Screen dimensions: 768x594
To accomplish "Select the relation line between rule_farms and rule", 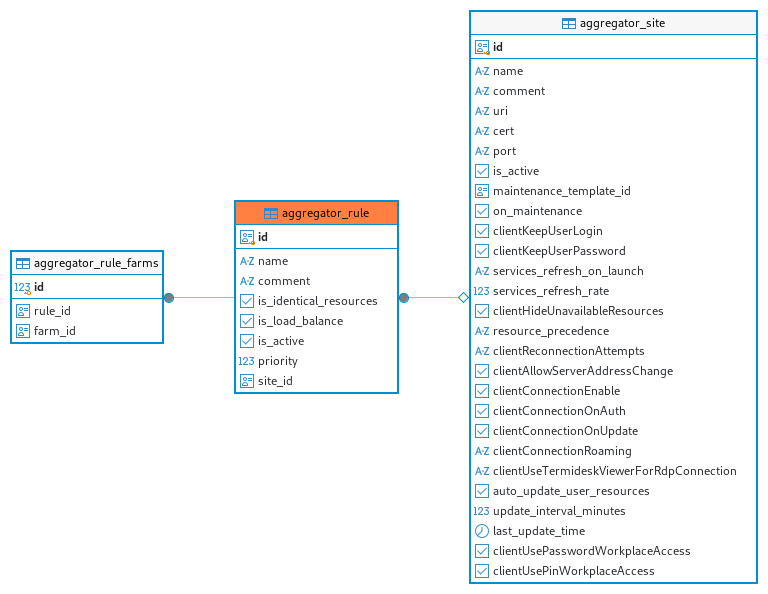I will tap(204, 298).
